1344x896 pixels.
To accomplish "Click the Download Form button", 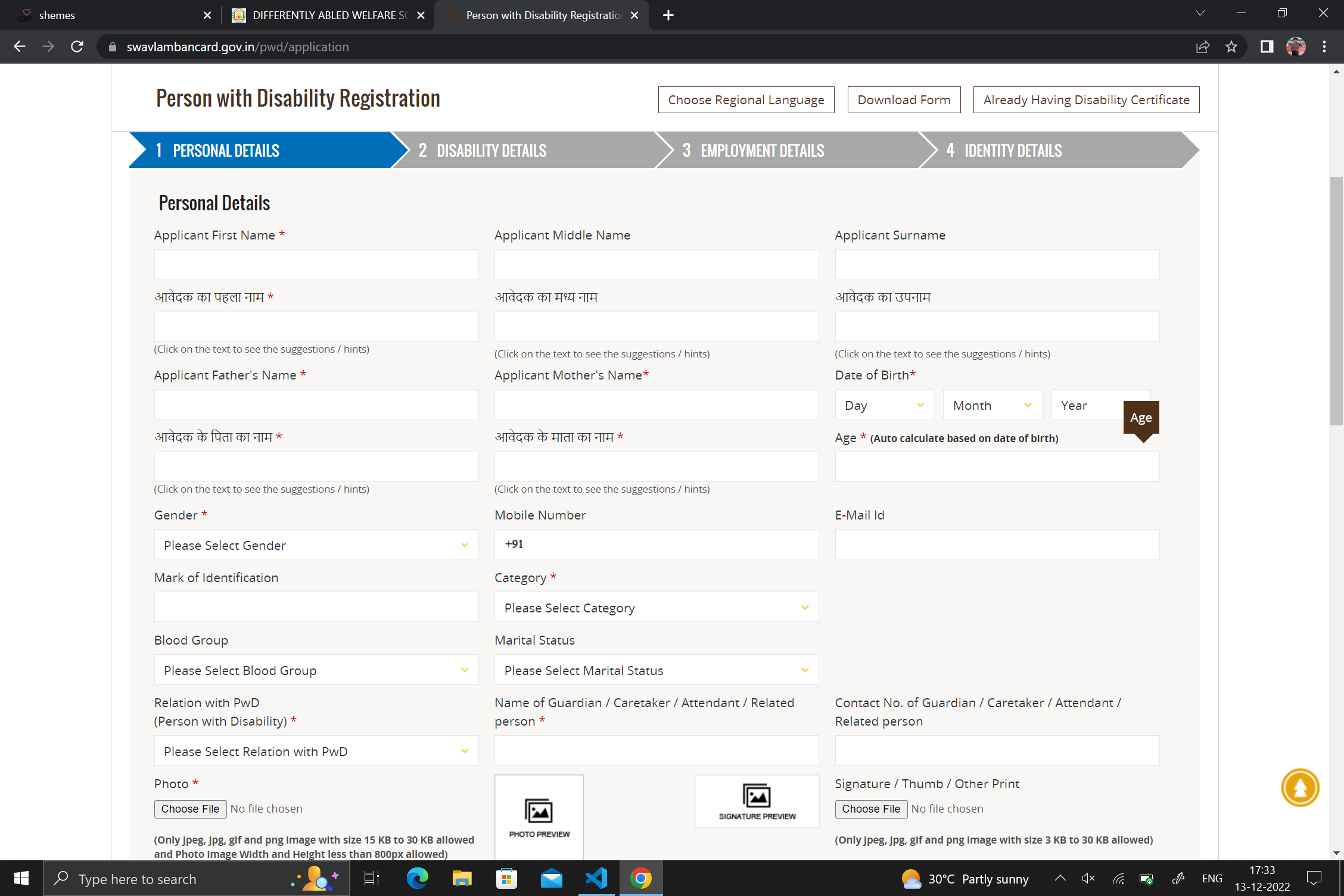I will [x=903, y=100].
